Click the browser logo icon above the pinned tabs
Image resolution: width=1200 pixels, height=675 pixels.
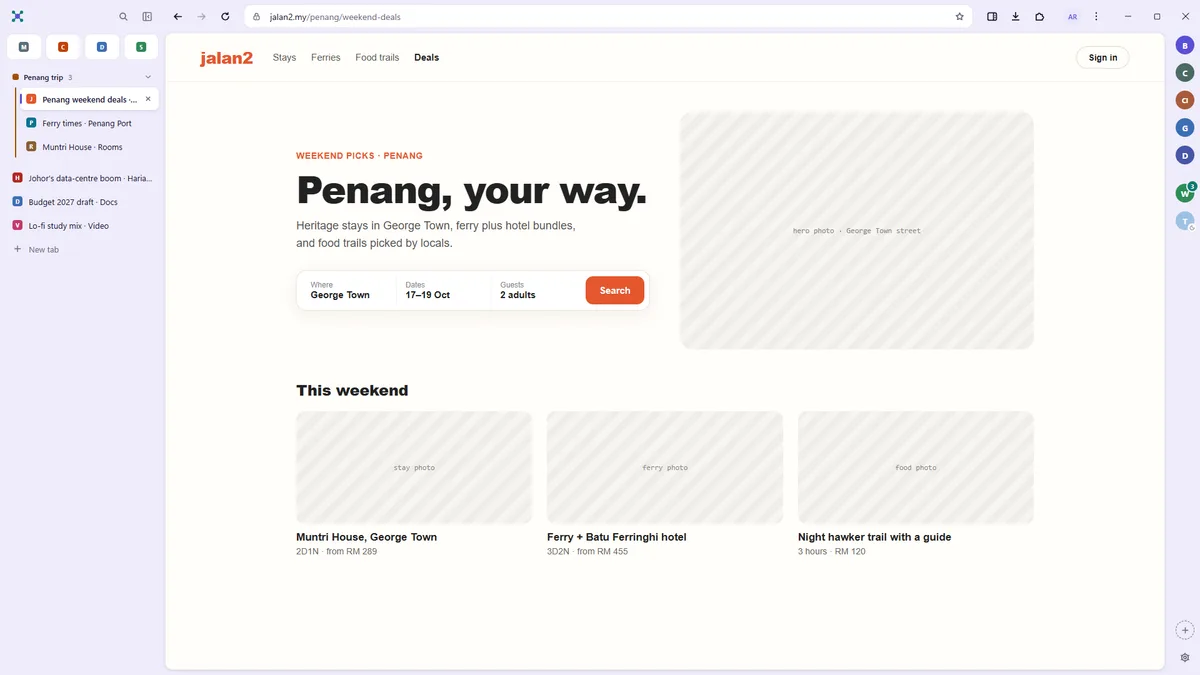tap(17, 17)
